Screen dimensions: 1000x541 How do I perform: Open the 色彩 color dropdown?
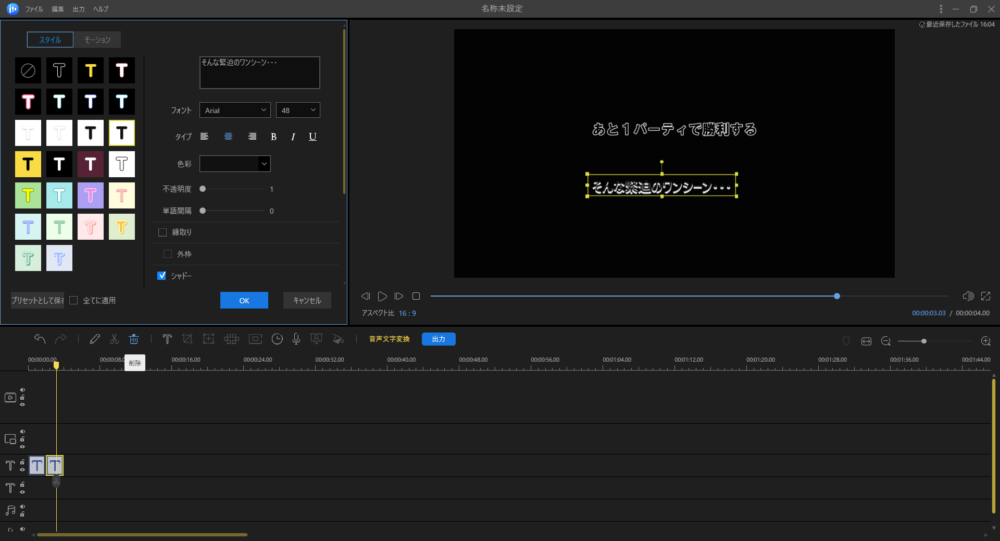235,163
